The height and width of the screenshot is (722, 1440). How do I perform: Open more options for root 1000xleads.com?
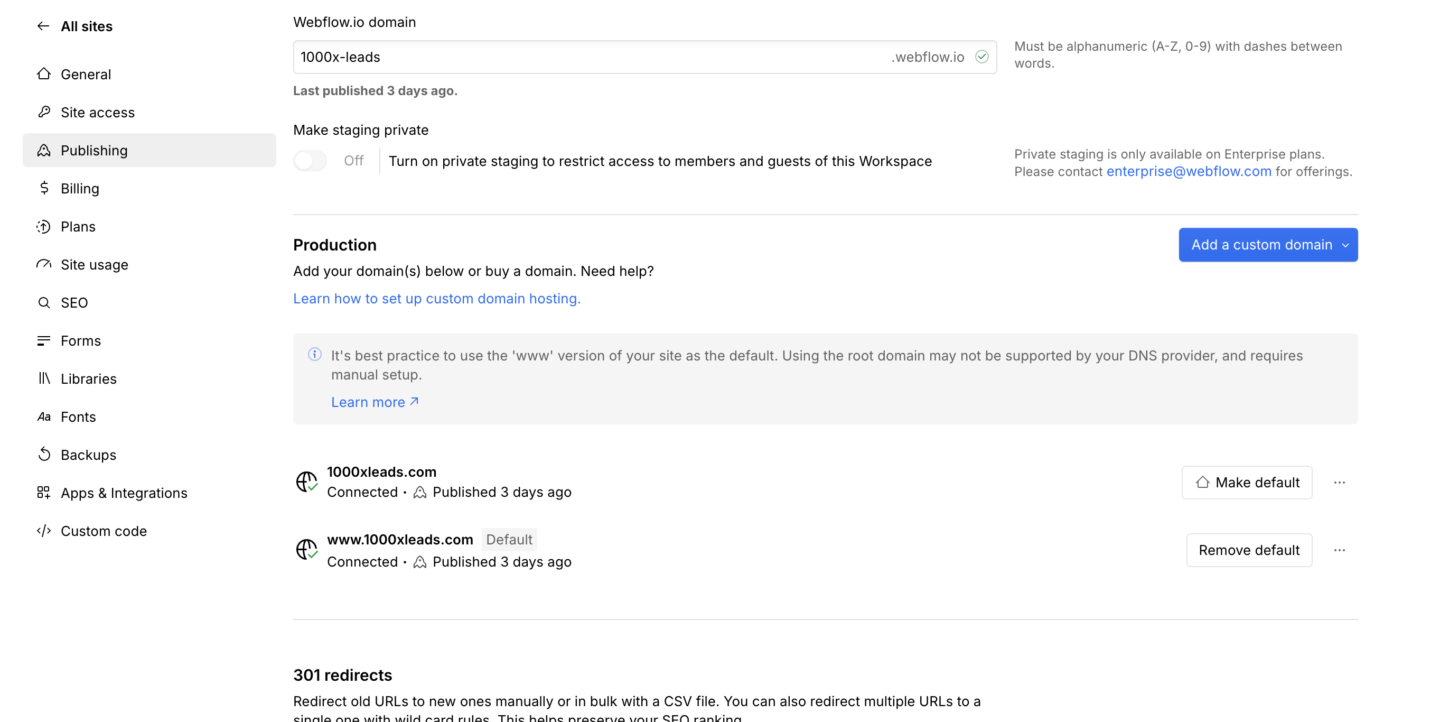pos(1339,482)
